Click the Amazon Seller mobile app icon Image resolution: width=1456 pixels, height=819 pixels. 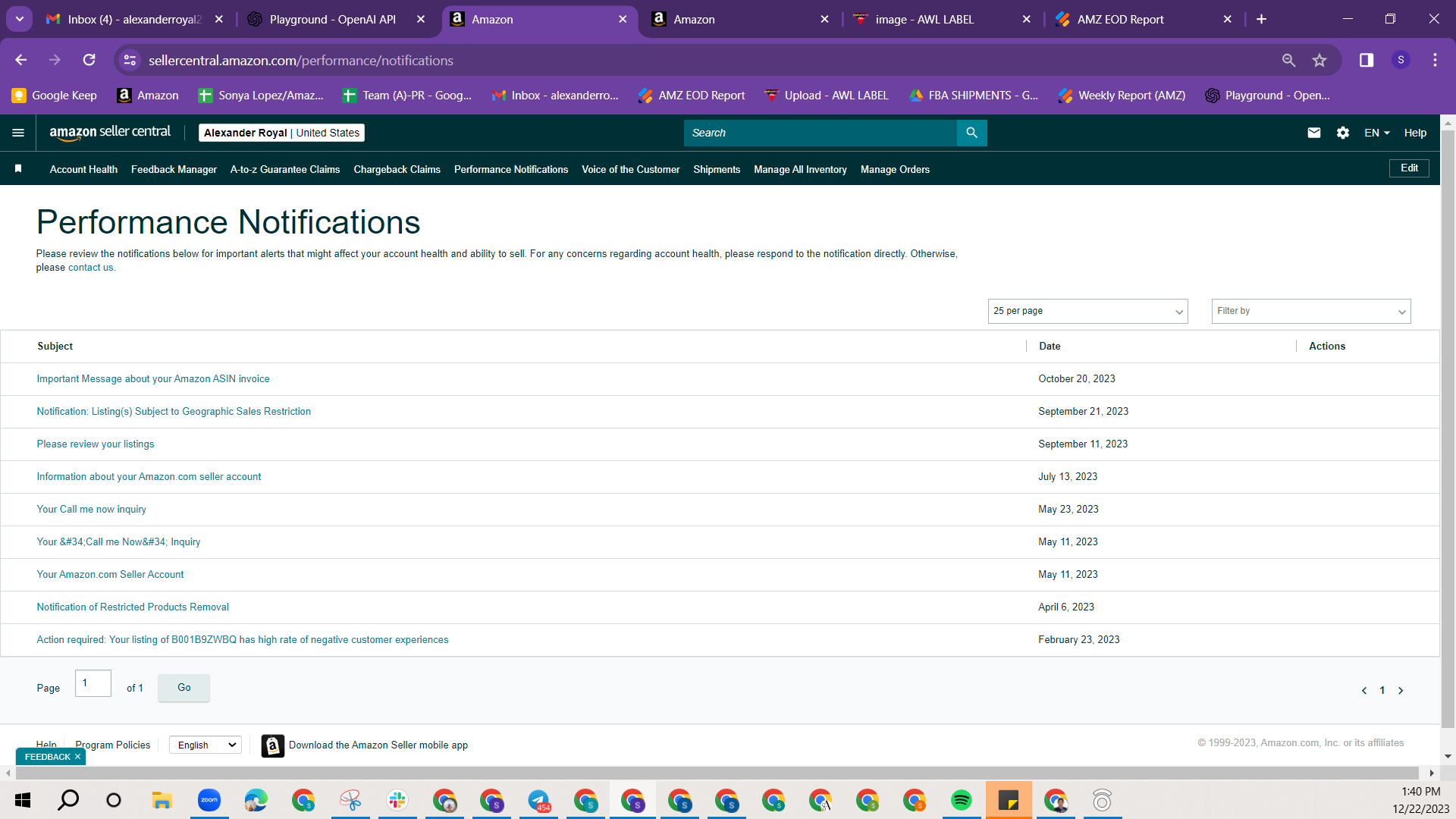[x=273, y=745]
